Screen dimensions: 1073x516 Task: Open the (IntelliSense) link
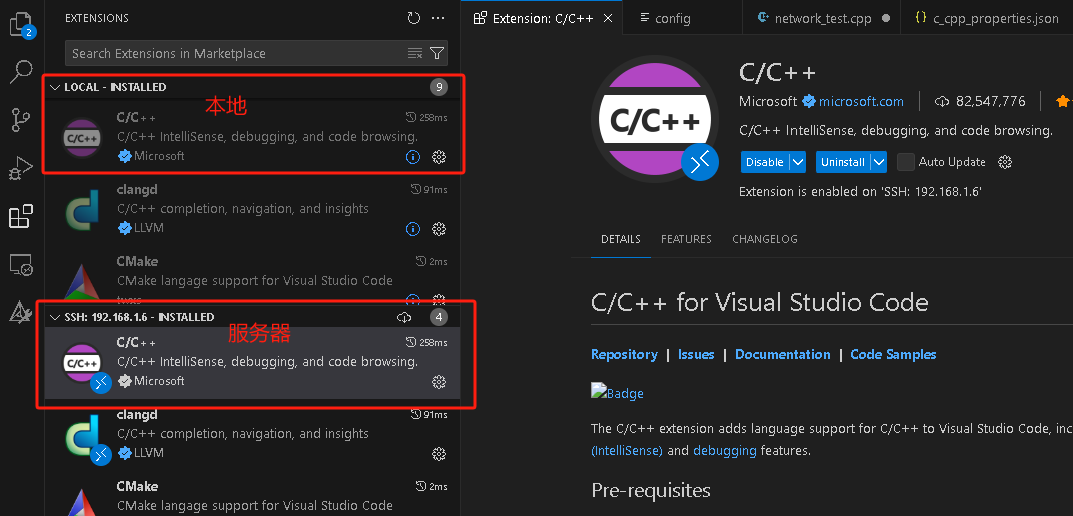(627, 450)
